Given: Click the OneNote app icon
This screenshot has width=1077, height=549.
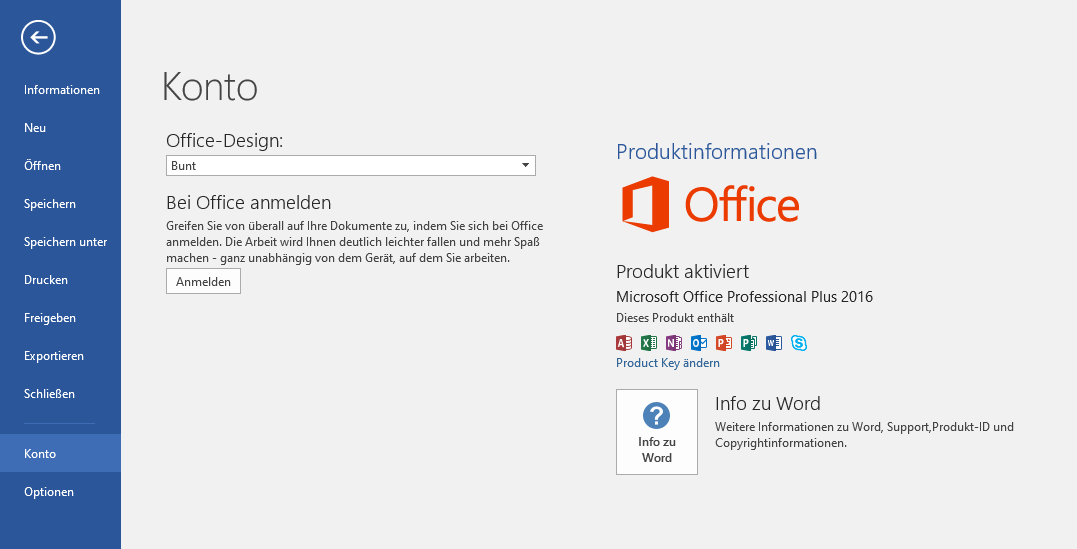Looking at the screenshot, I should coord(674,343).
